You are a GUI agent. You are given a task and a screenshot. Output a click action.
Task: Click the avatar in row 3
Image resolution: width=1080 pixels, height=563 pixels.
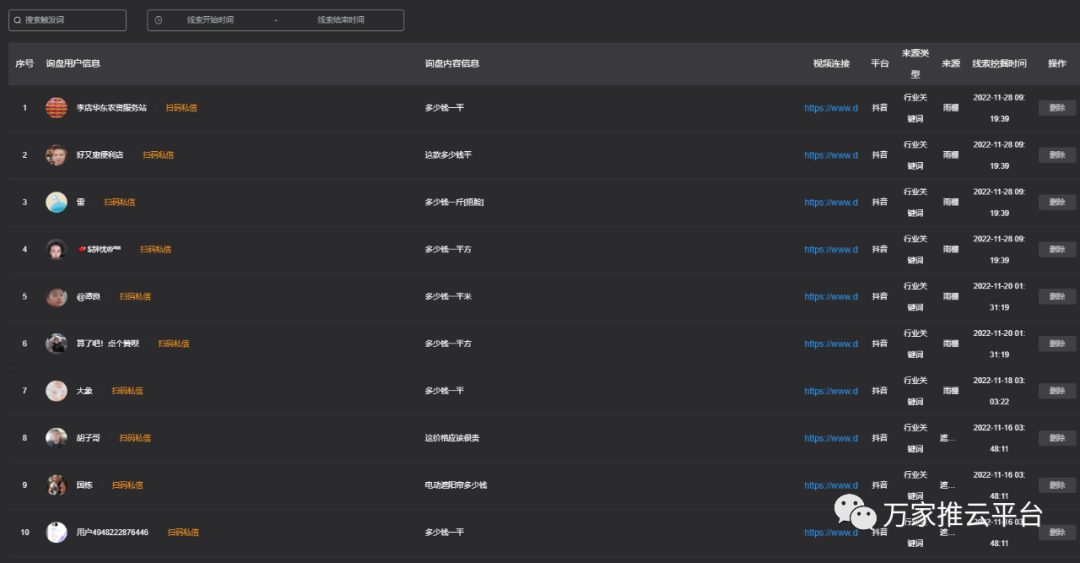(x=57, y=202)
